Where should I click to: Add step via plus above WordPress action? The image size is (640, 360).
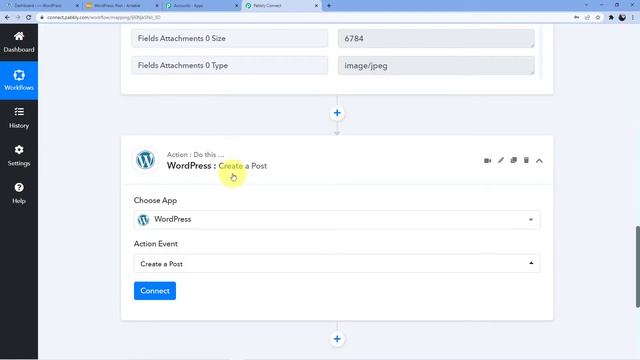pos(337,113)
